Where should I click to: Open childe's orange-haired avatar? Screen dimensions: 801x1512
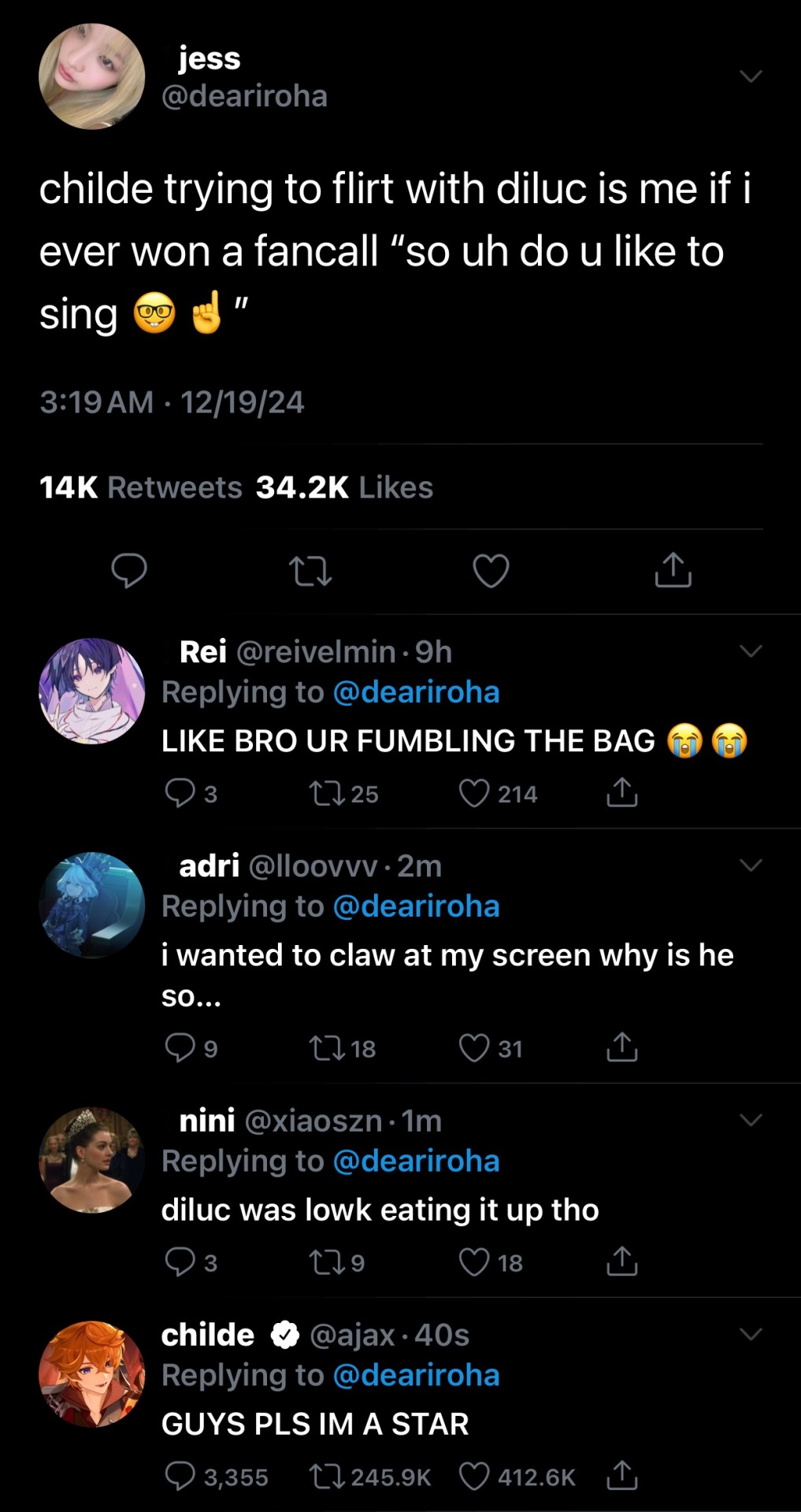click(x=92, y=1374)
